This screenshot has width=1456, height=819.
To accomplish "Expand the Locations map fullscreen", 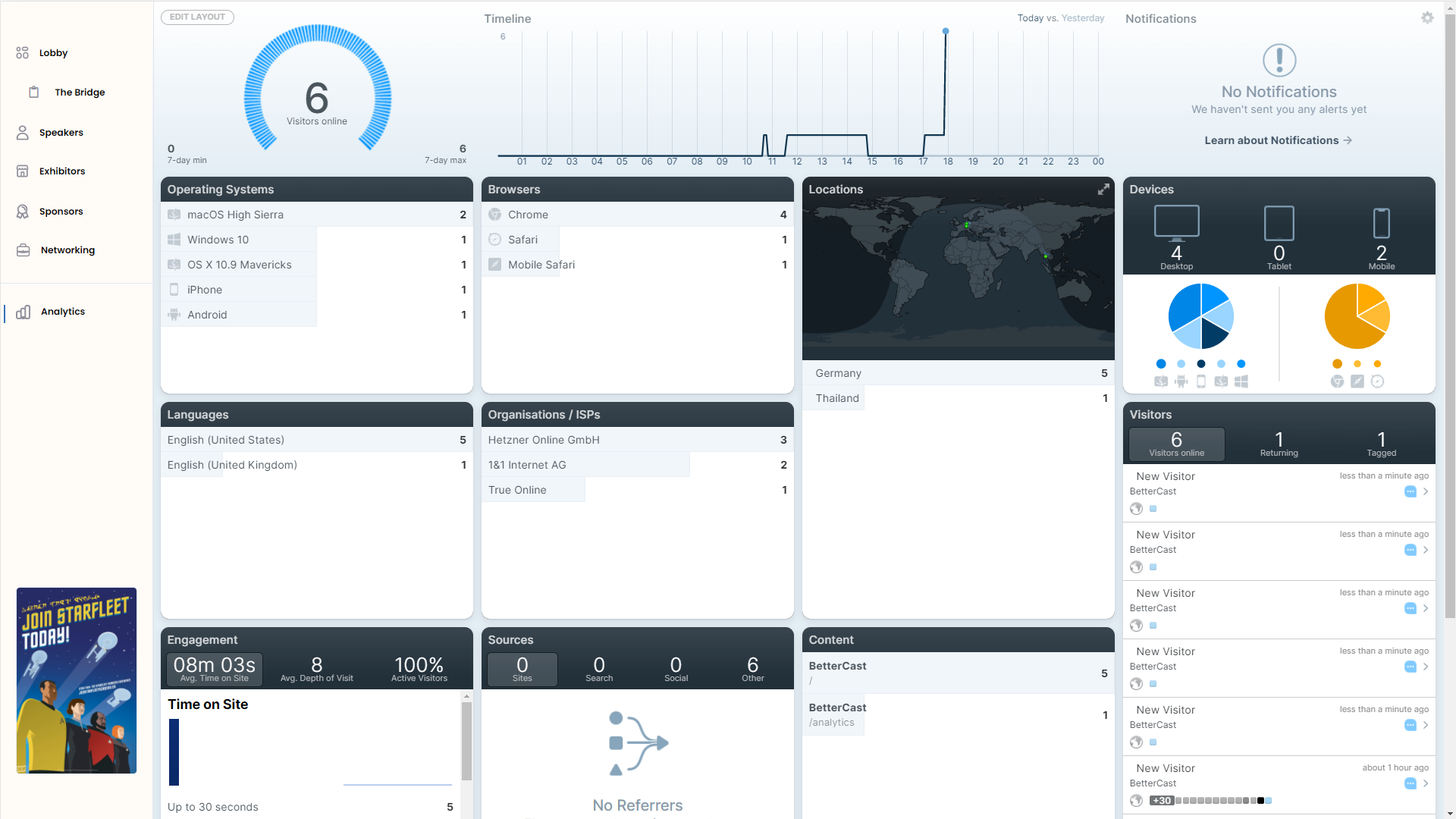I will [1103, 189].
